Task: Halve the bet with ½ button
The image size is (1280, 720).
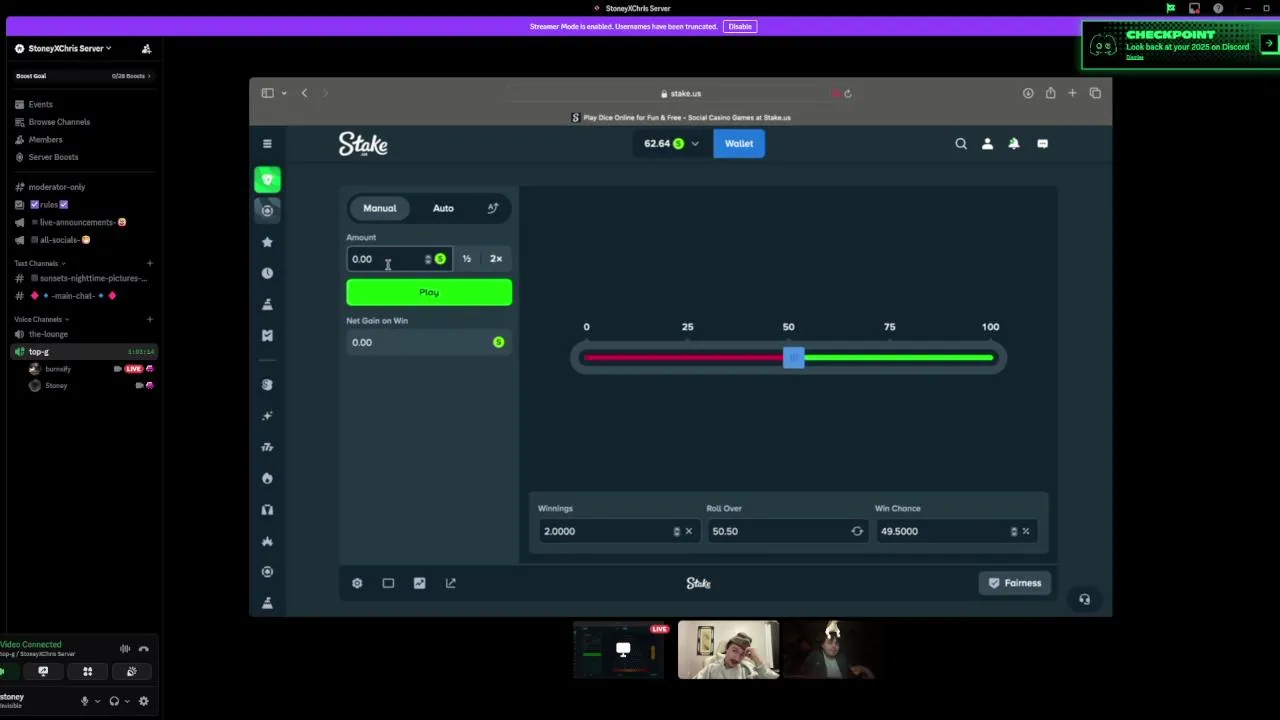Action: (x=466, y=259)
